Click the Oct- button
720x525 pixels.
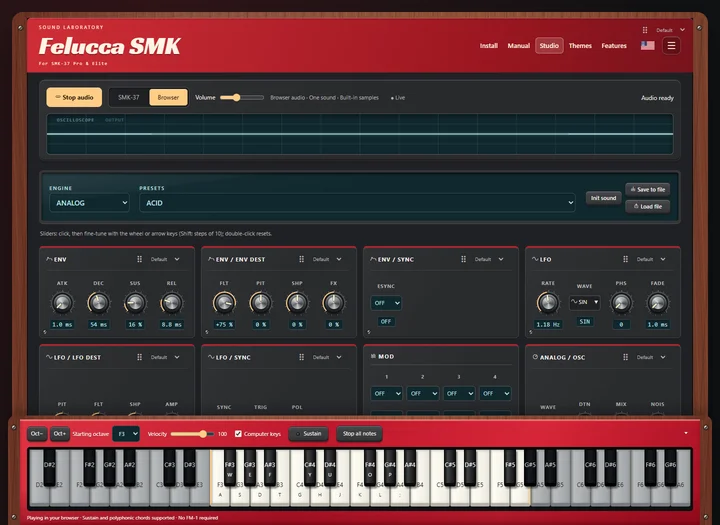(x=37, y=434)
